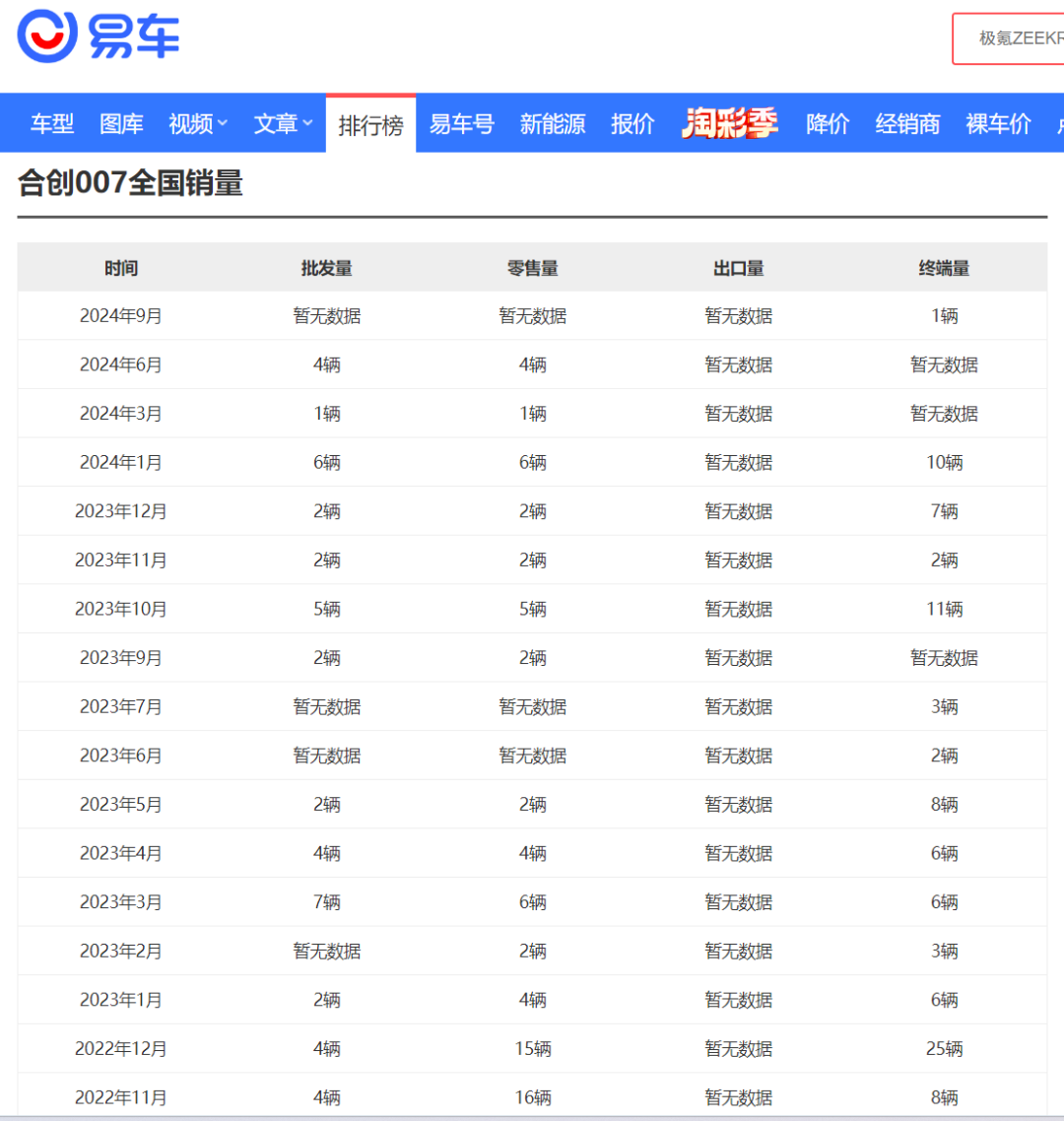This screenshot has width=1064, height=1121.
Task: Click the 合创007全国销量 heading
Action: (x=130, y=182)
